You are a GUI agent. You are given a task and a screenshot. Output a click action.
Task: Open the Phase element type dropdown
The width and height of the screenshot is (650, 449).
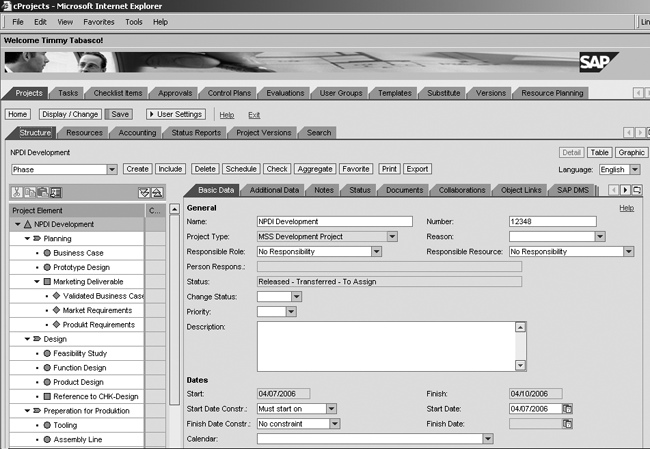[112, 170]
